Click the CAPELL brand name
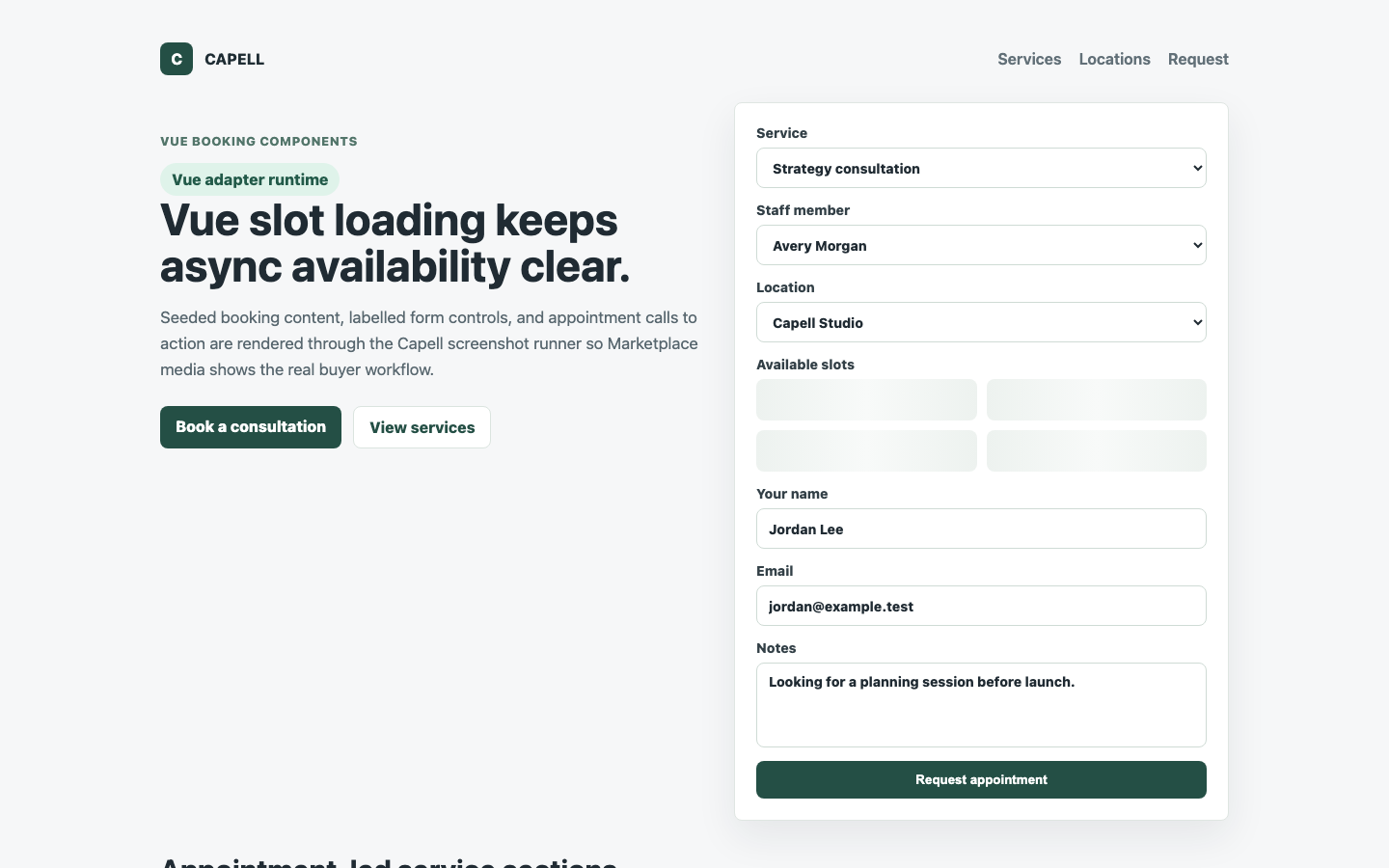Screen dimensions: 1389x868 click(x=234, y=59)
